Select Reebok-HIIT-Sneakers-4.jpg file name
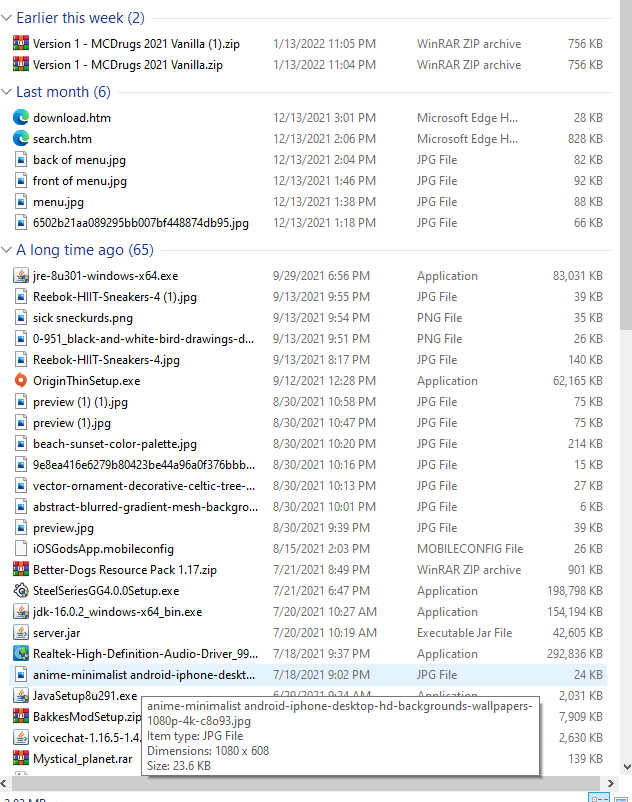 pyautogui.click(x=106, y=360)
